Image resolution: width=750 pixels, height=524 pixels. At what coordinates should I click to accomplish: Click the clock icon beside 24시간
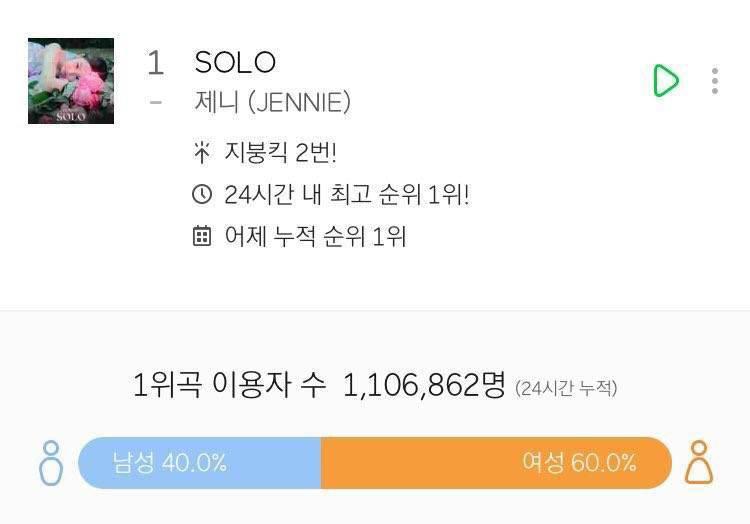(202, 195)
